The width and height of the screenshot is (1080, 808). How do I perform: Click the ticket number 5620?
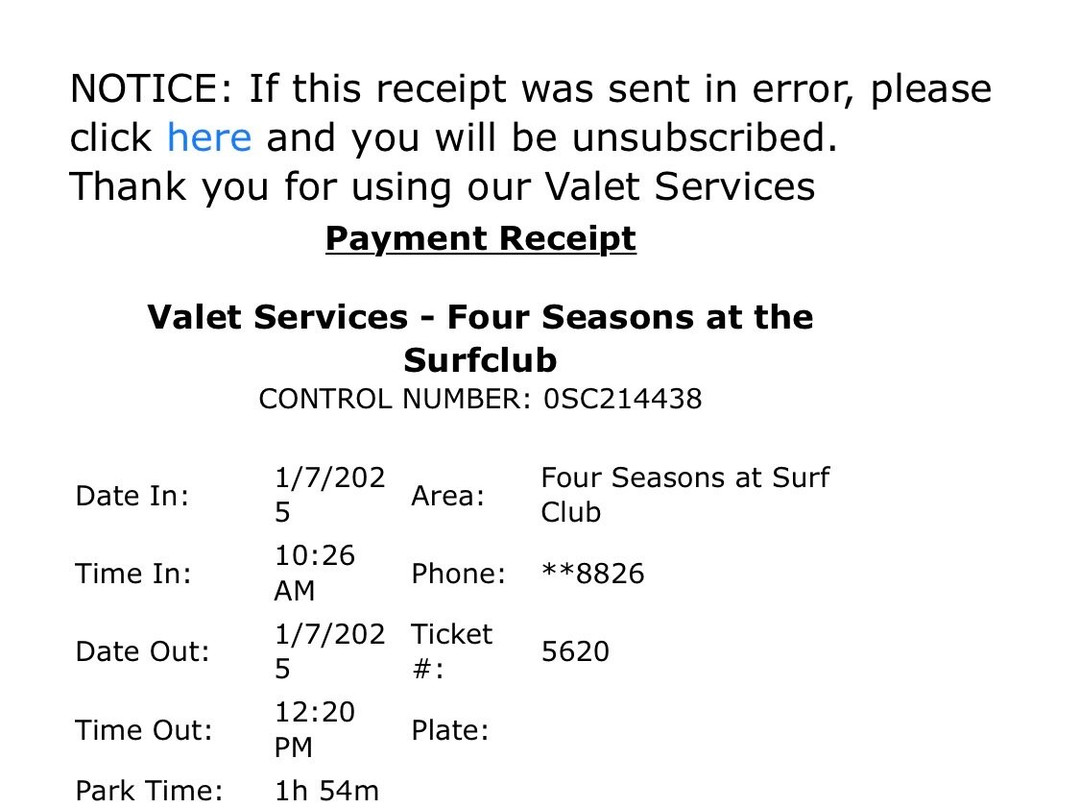pos(575,652)
